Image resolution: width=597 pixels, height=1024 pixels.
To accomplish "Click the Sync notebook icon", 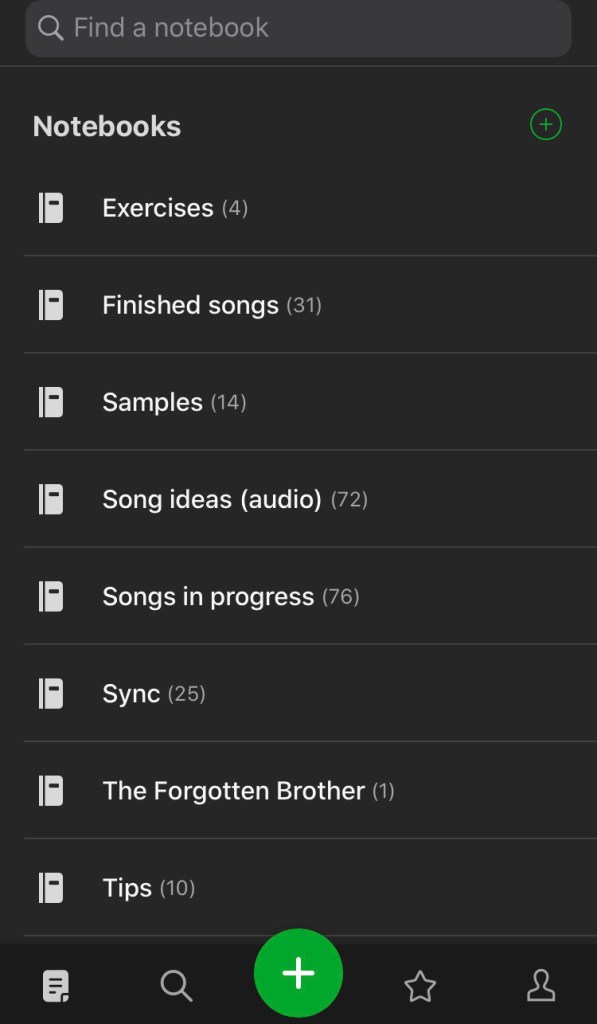I will (x=51, y=694).
